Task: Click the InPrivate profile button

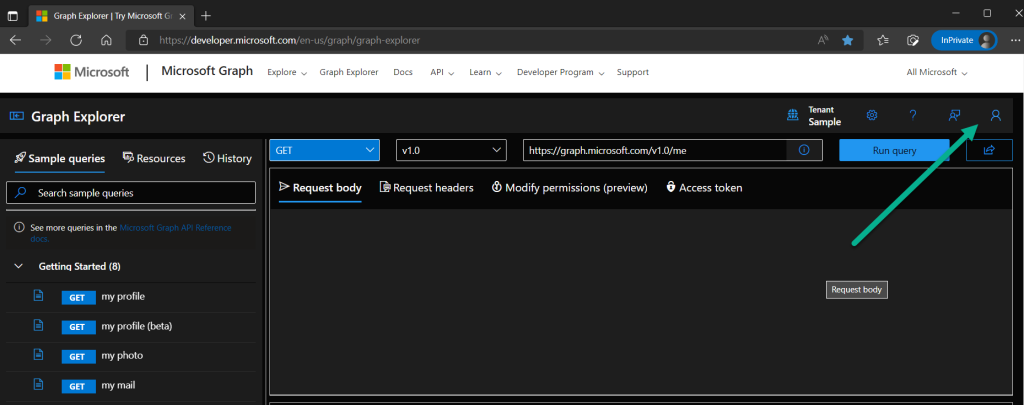Action: coord(964,40)
